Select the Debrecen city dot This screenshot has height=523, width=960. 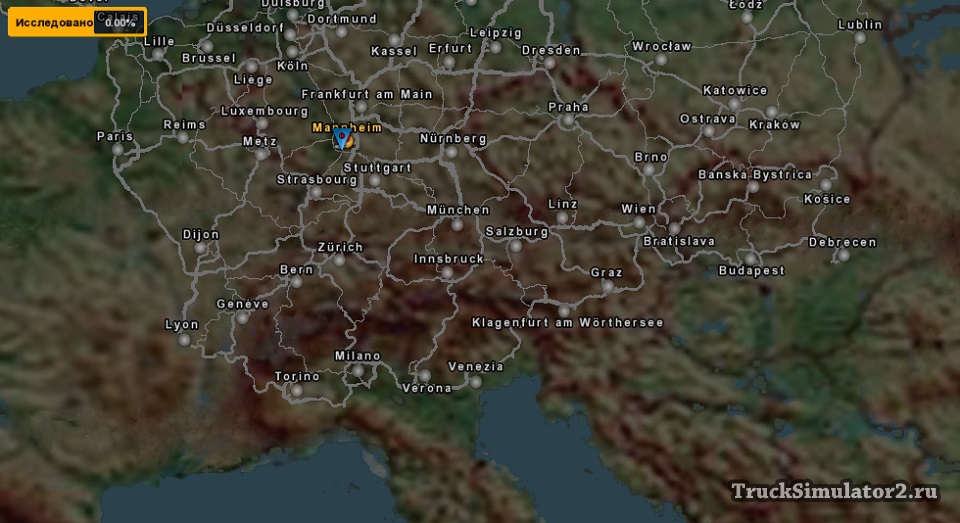(x=843, y=255)
